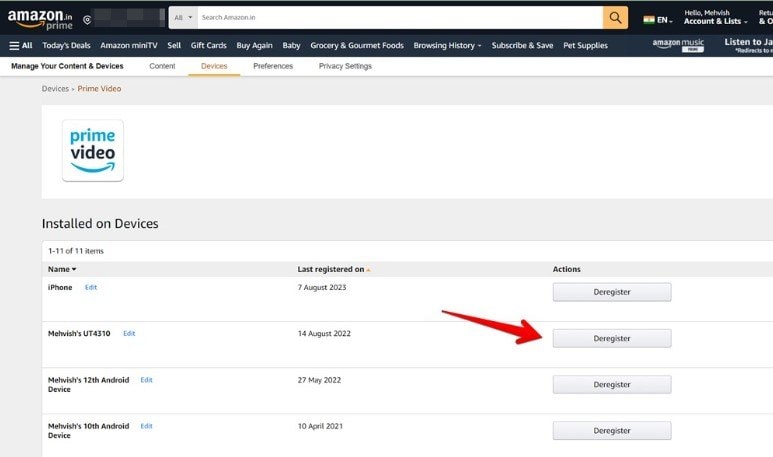
Task: Click the 7 August 2023 date
Action: pyautogui.click(x=322, y=287)
